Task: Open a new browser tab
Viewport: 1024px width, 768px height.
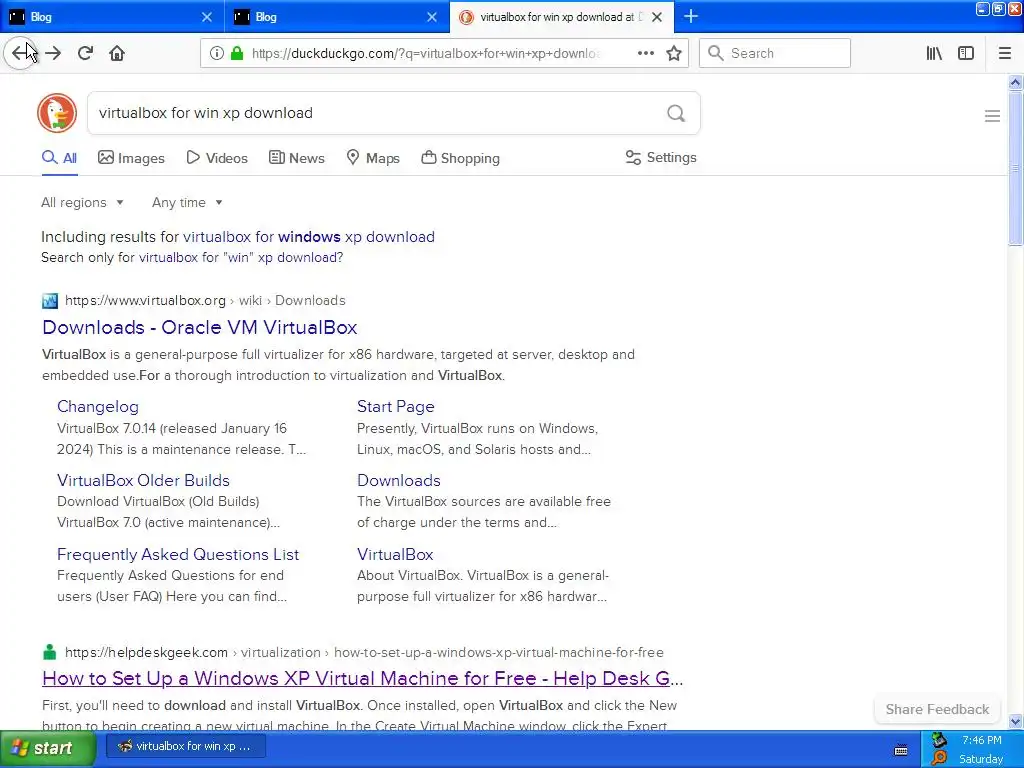Action: [x=690, y=16]
